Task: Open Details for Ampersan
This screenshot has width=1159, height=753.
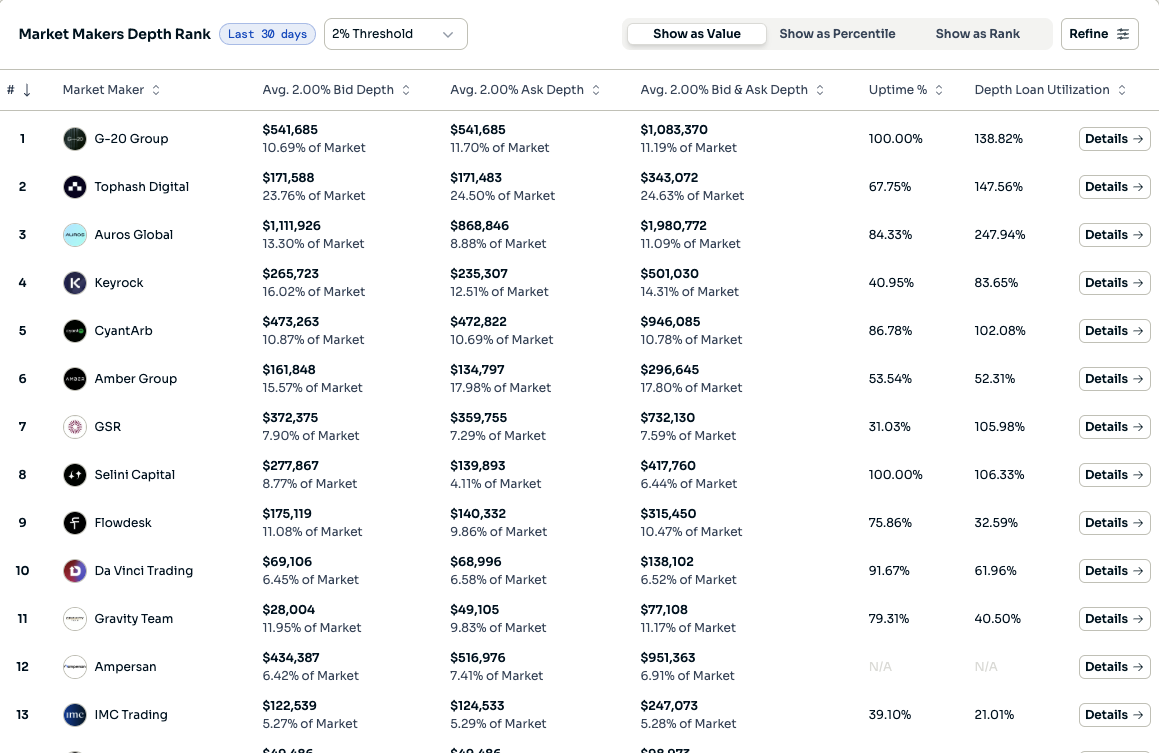Action: 1114,667
